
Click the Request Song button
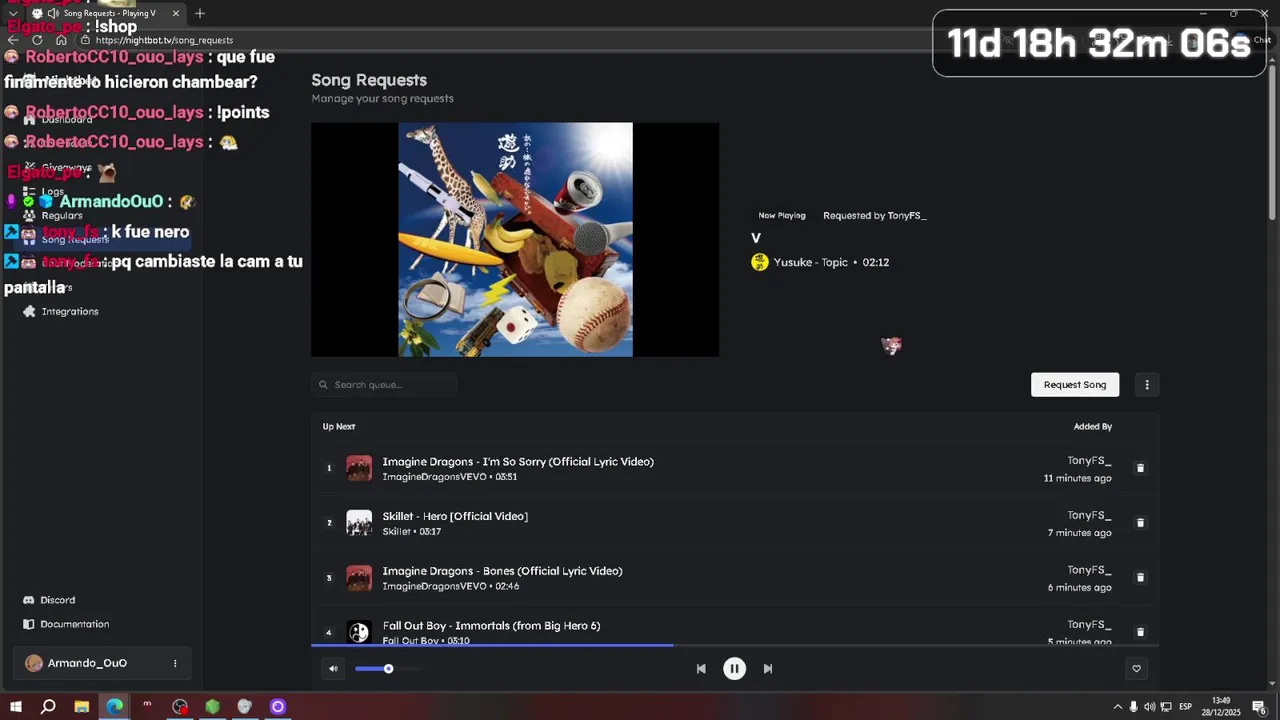click(1075, 385)
